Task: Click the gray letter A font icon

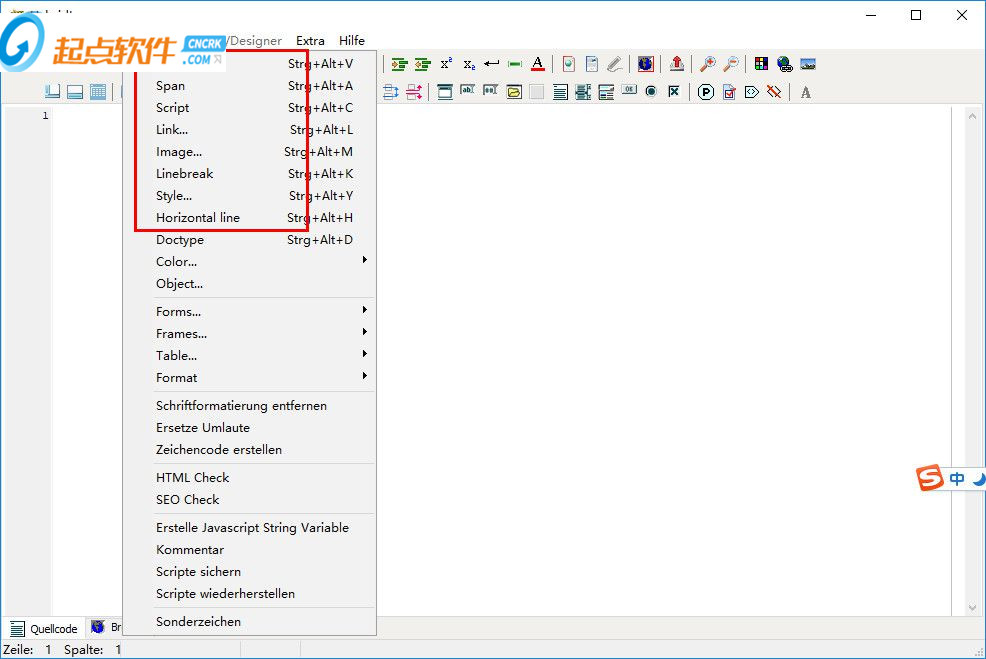Action: pyautogui.click(x=806, y=92)
